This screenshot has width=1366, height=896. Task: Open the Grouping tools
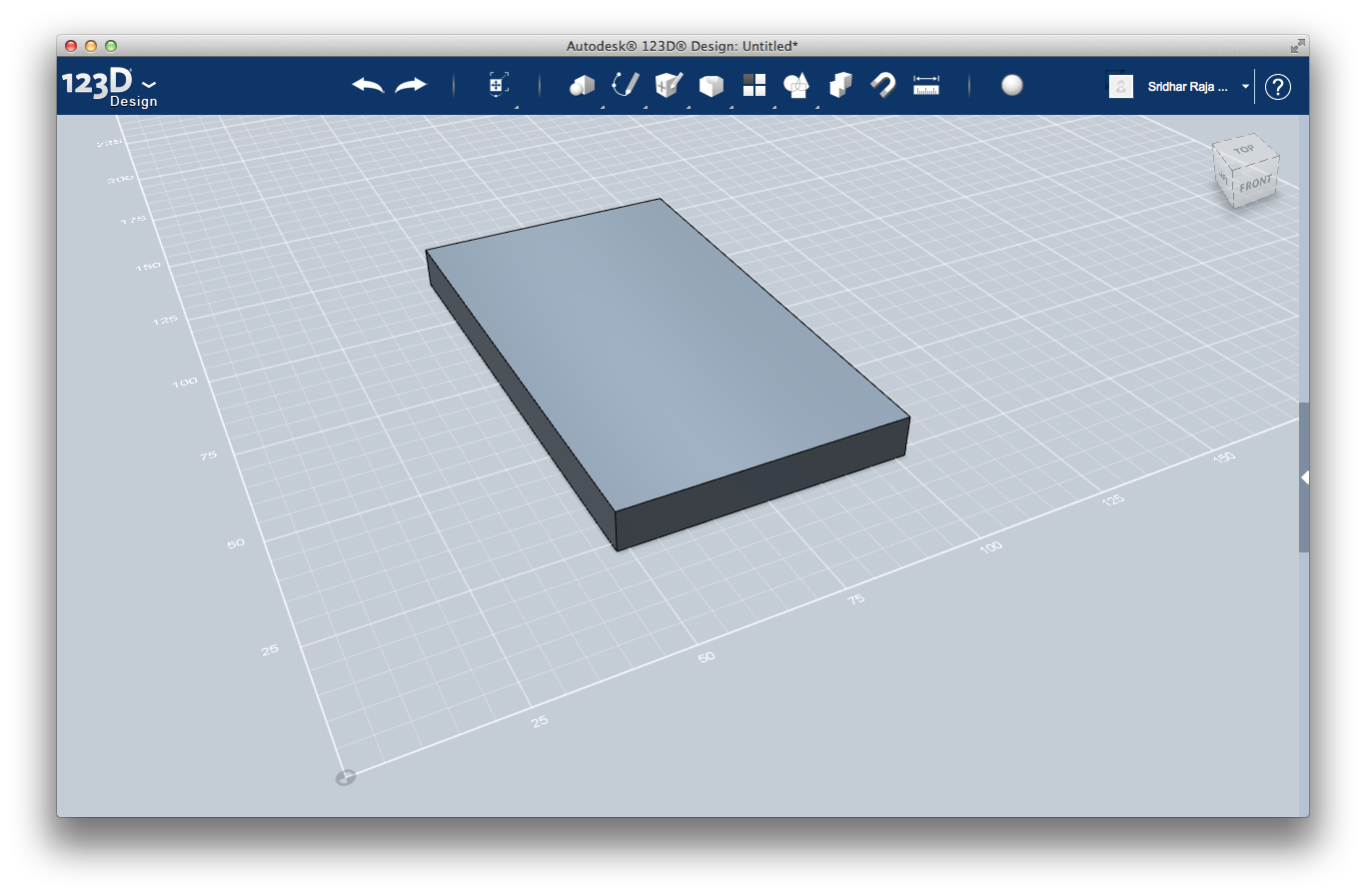click(x=796, y=86)
